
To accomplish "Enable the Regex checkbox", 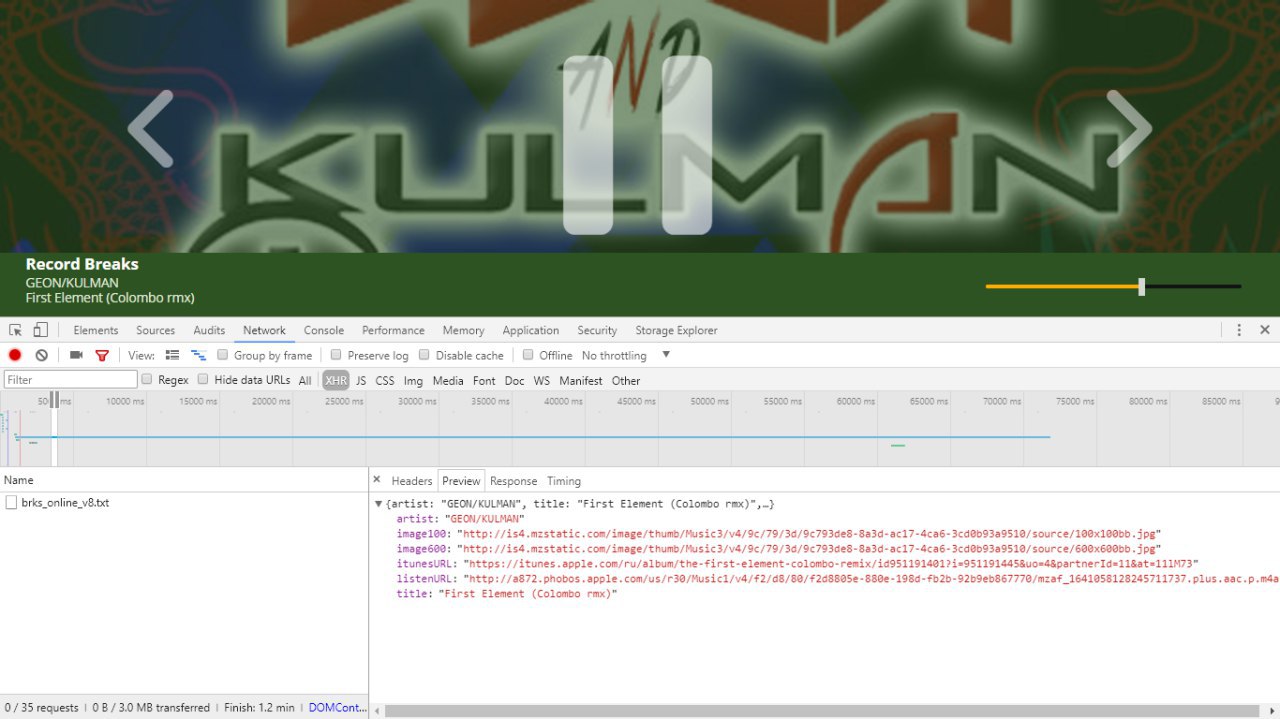I will pyautogui.click(x=147, y=380).
